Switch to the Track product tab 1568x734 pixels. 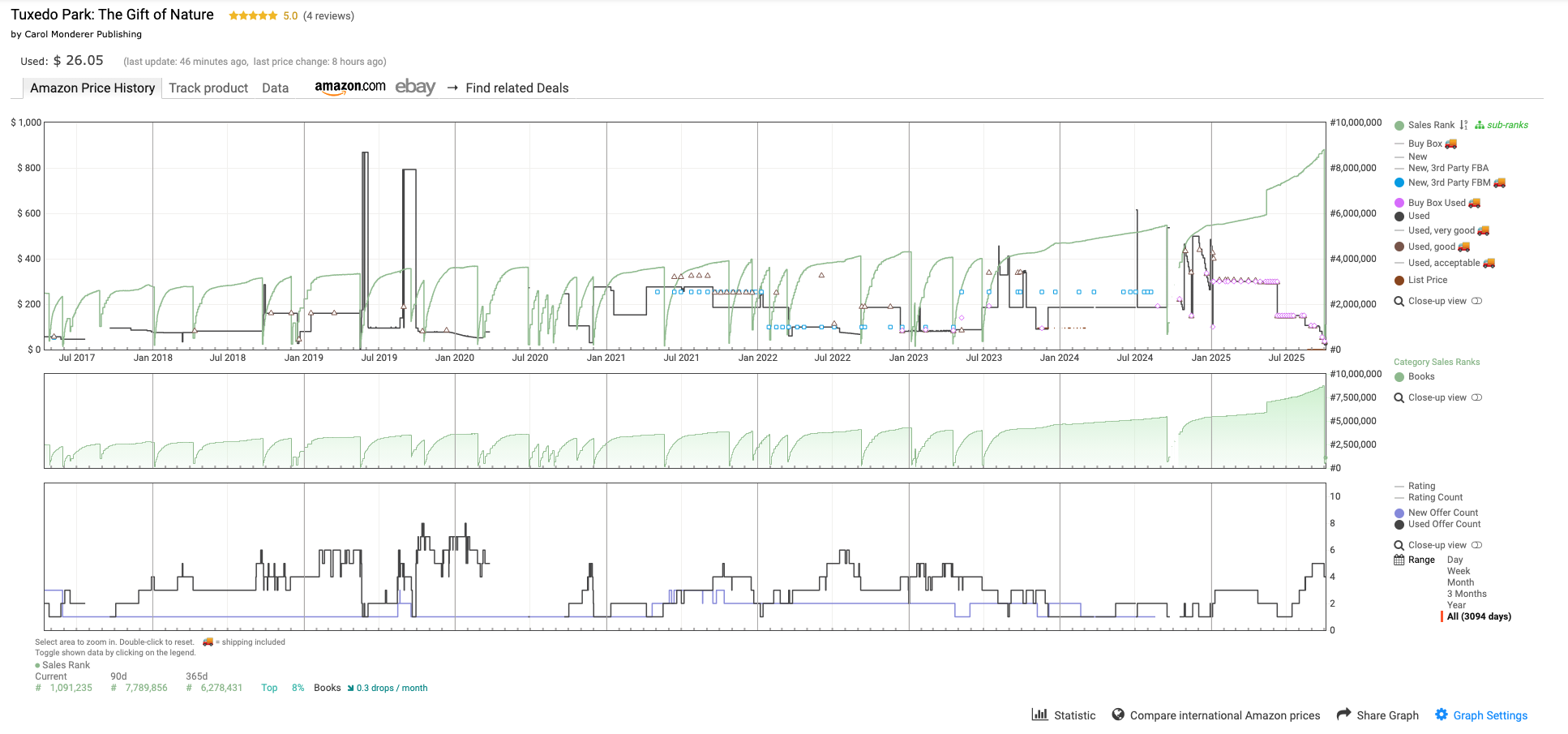(208, 88)
